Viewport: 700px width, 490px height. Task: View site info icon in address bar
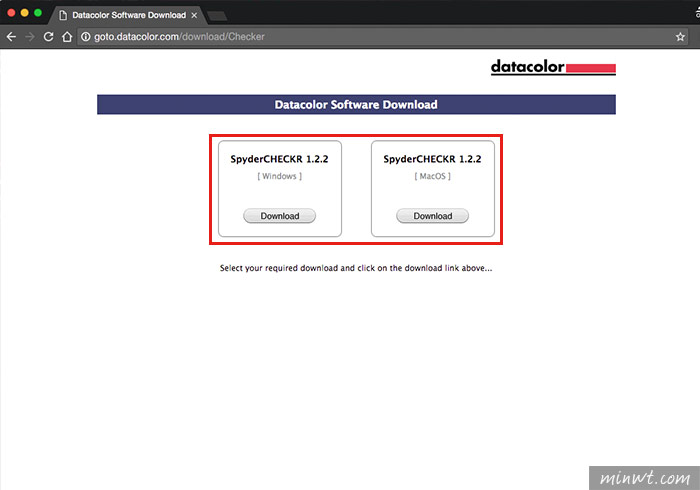pos(85,37)
